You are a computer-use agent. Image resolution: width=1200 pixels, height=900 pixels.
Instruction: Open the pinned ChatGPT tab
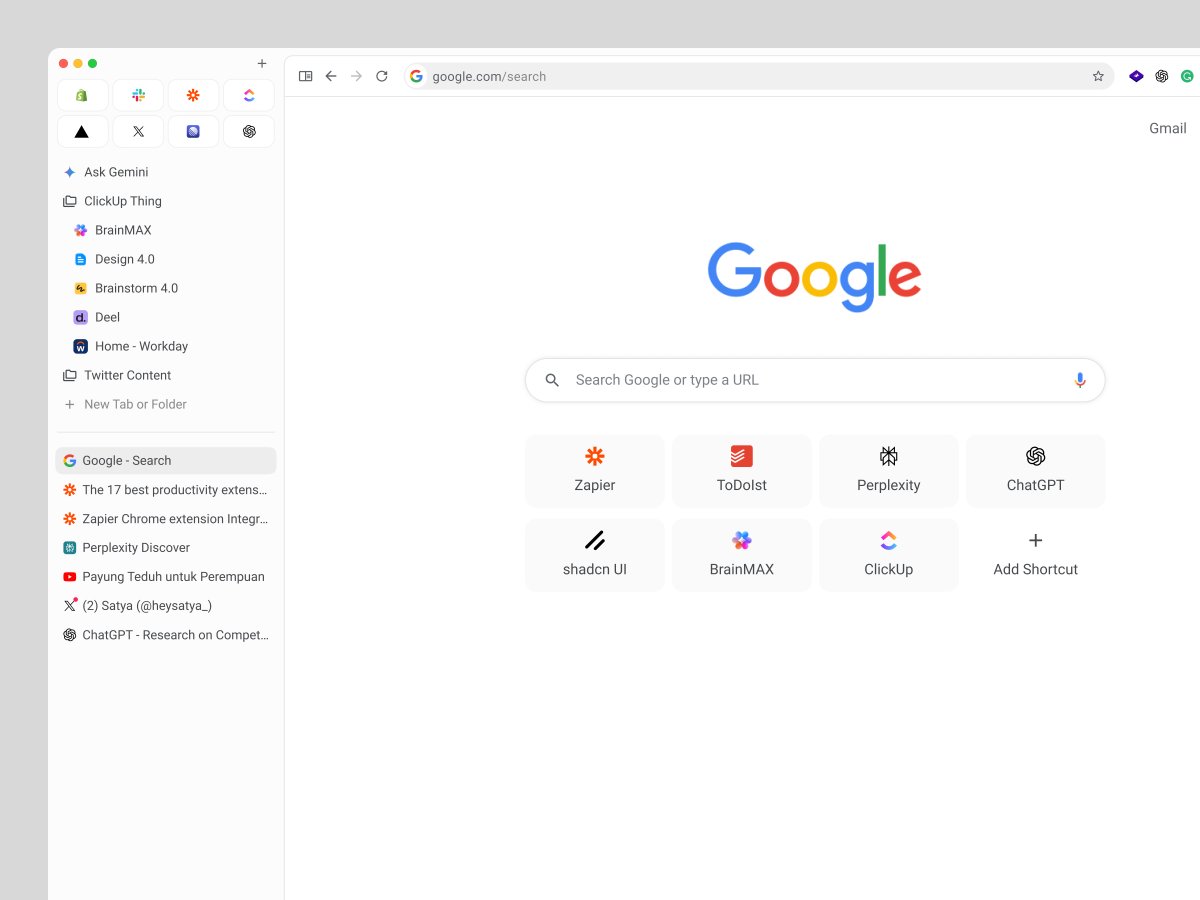coord(249,131)
